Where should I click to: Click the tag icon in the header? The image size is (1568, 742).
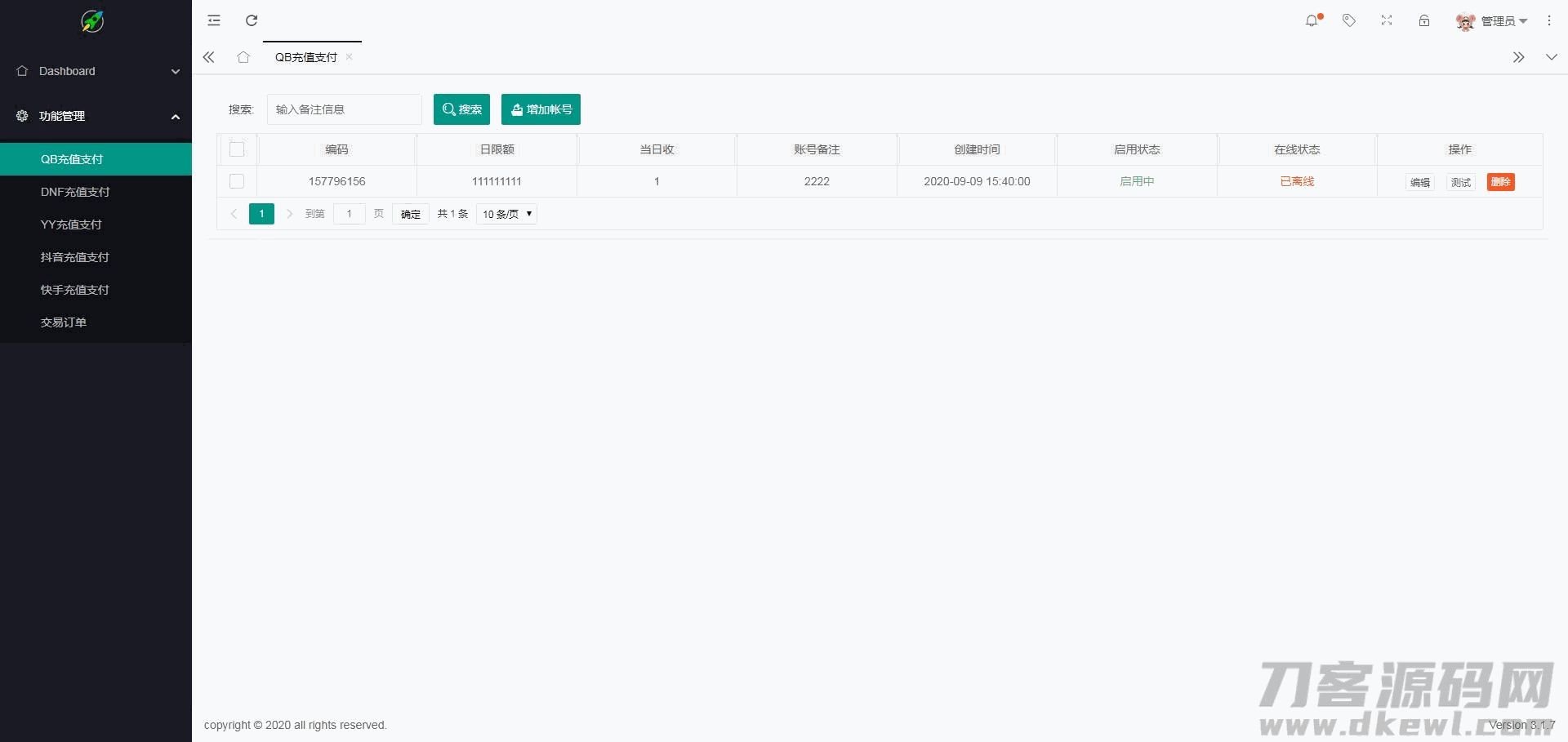pyautogui.click(x=1349, y=20)
